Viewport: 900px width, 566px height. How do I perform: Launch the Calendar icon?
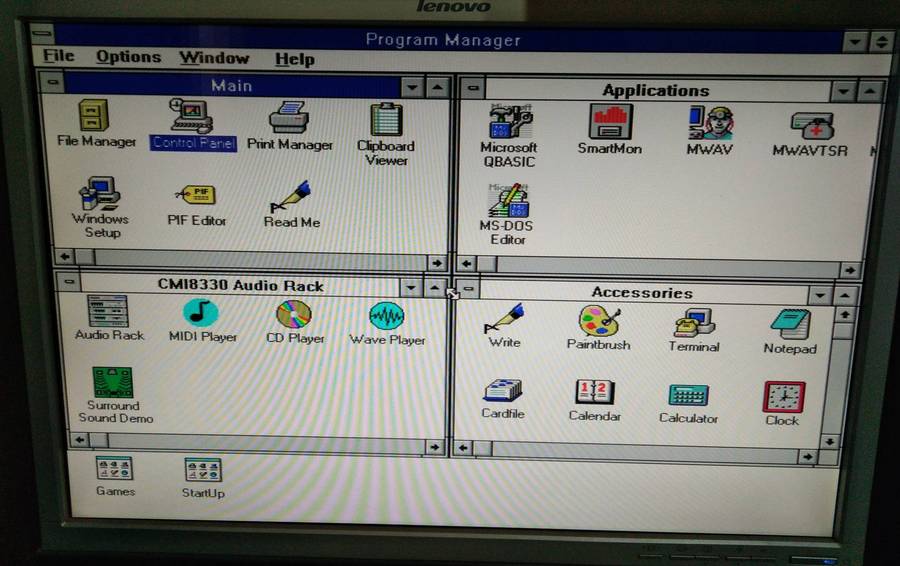coord(594,401)
